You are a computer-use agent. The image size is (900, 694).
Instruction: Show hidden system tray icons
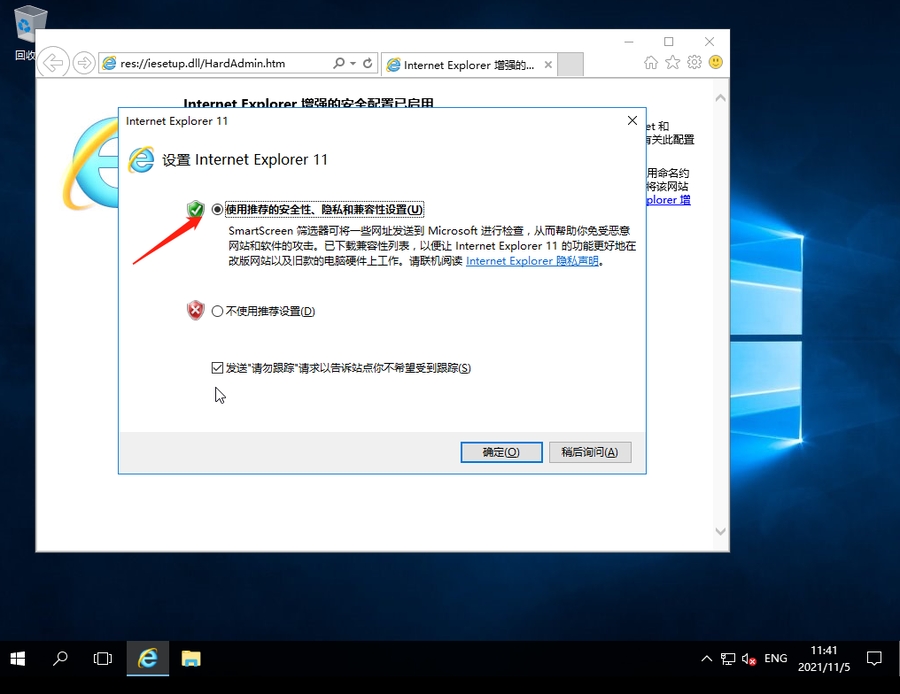tap(707, 659)
